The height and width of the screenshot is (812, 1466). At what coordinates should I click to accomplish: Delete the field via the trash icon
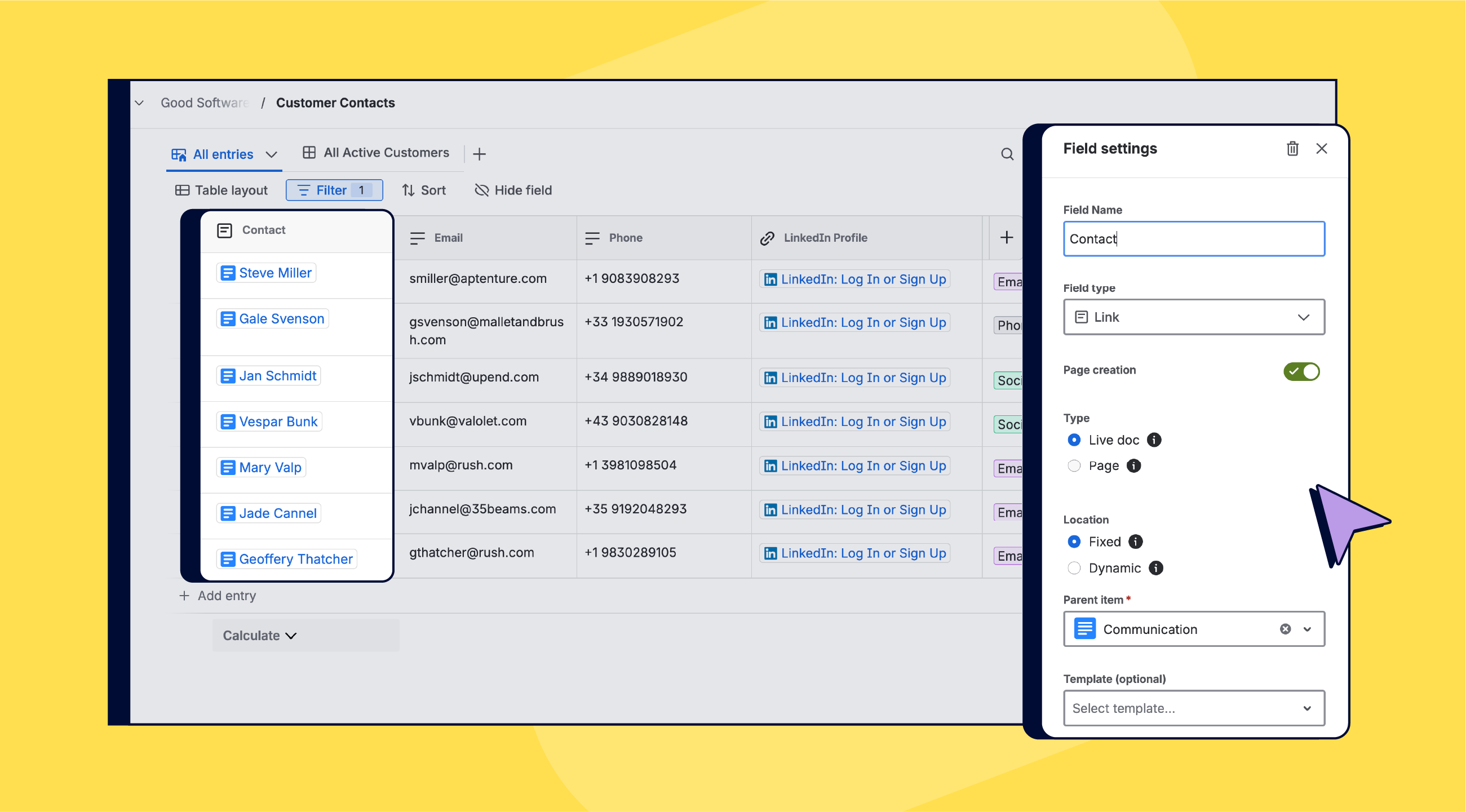[x=1292, y=149]
